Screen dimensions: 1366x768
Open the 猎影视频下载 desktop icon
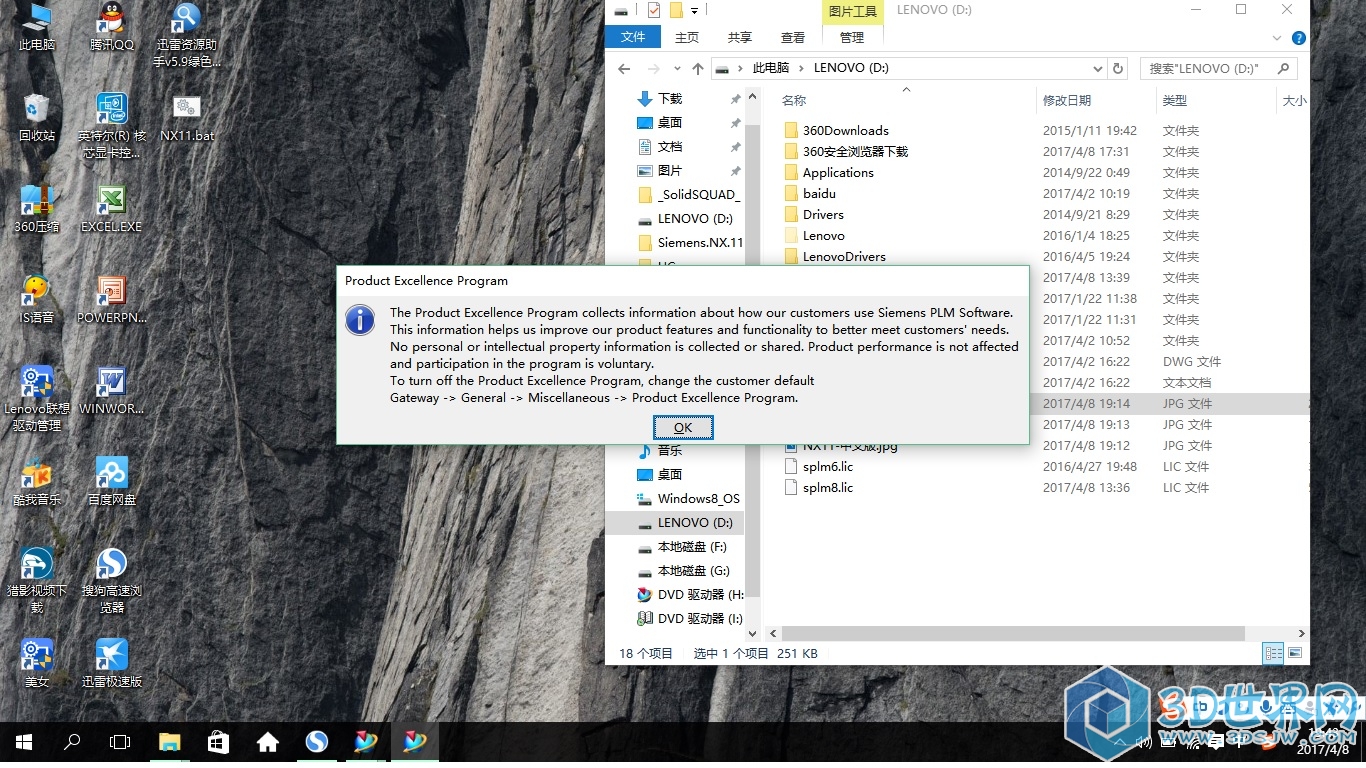[x=37, y=581]
